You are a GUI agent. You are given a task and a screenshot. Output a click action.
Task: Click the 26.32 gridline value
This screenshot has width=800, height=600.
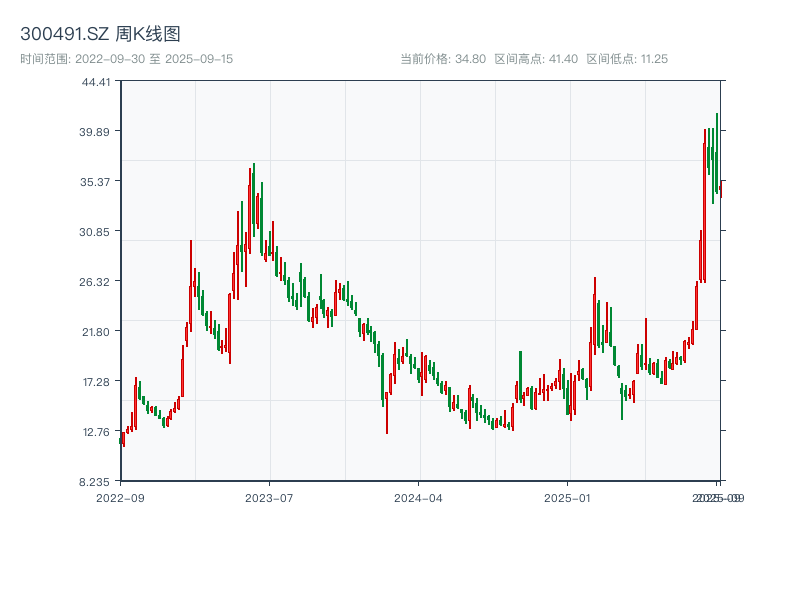[95, 283]
